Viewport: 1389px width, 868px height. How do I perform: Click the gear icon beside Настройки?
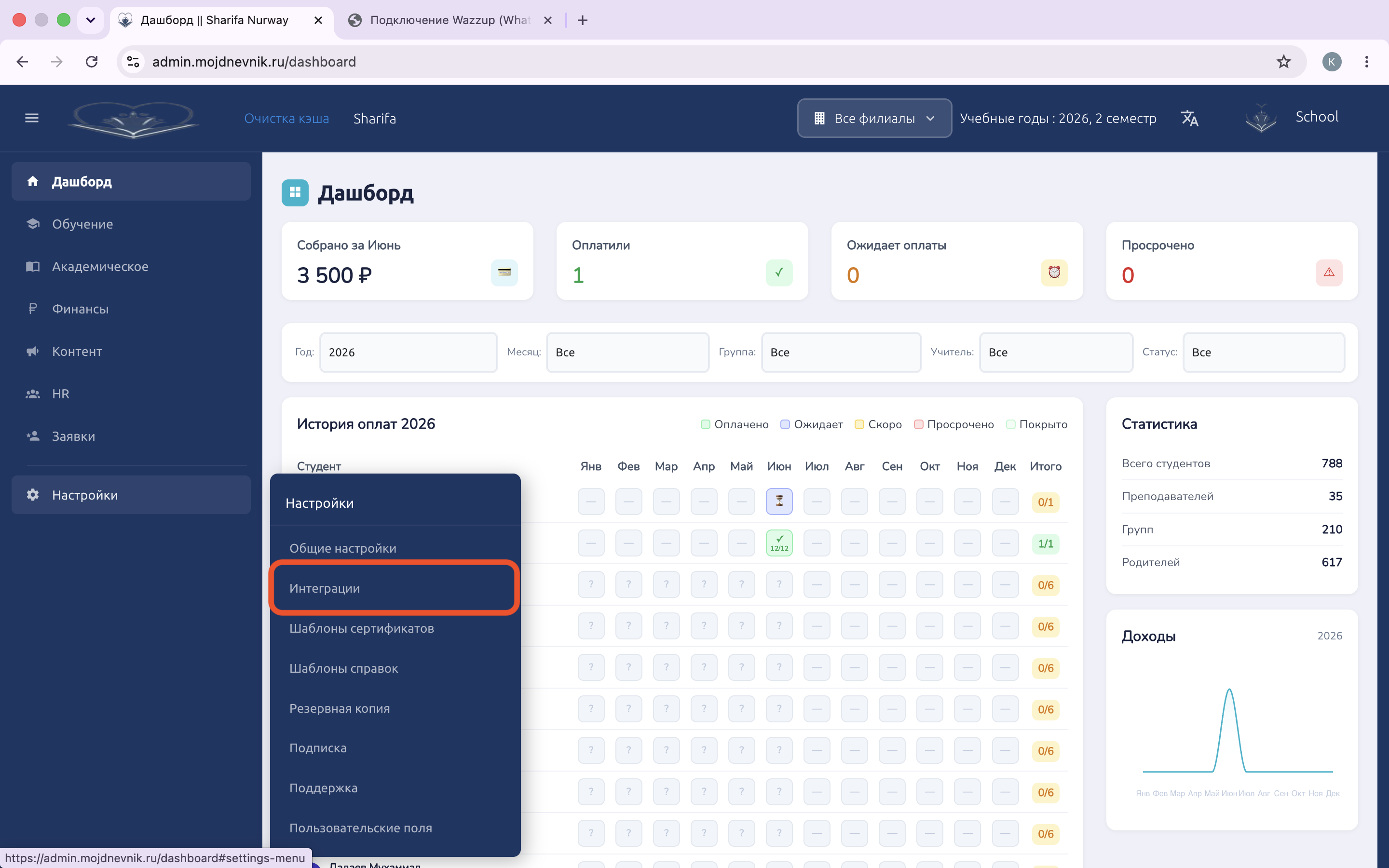(x=33, y=495)
